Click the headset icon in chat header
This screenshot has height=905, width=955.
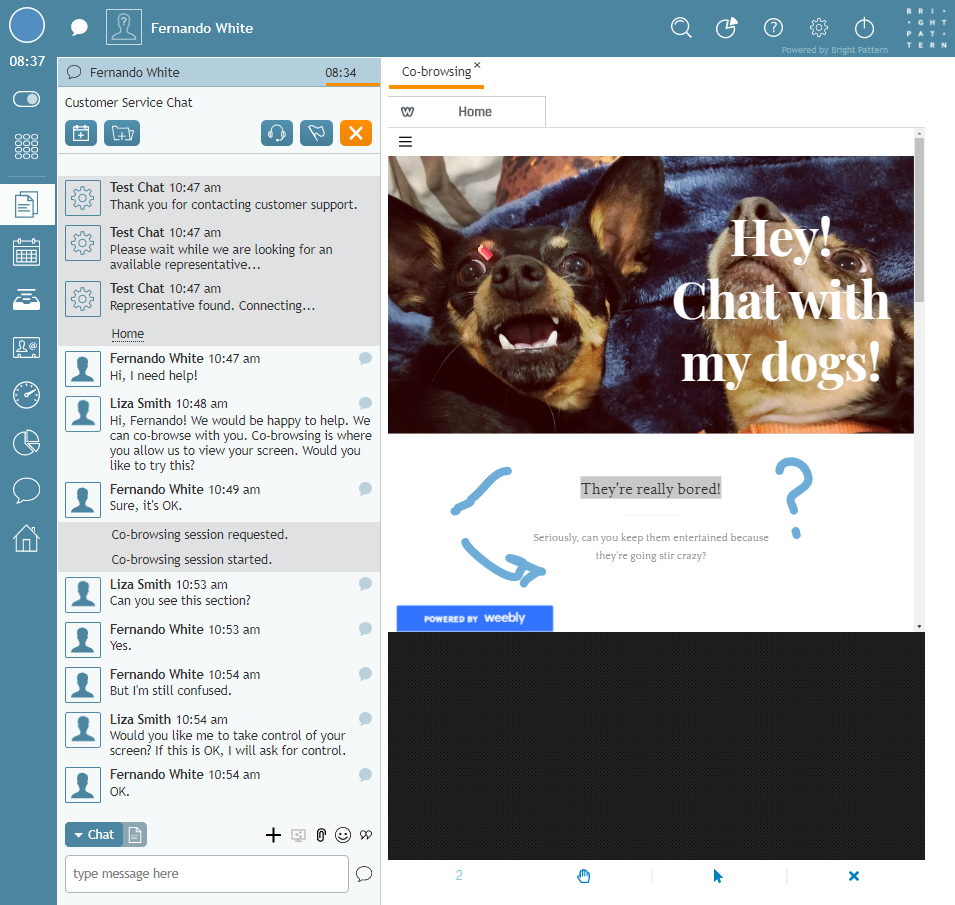[x=277, y=133]
